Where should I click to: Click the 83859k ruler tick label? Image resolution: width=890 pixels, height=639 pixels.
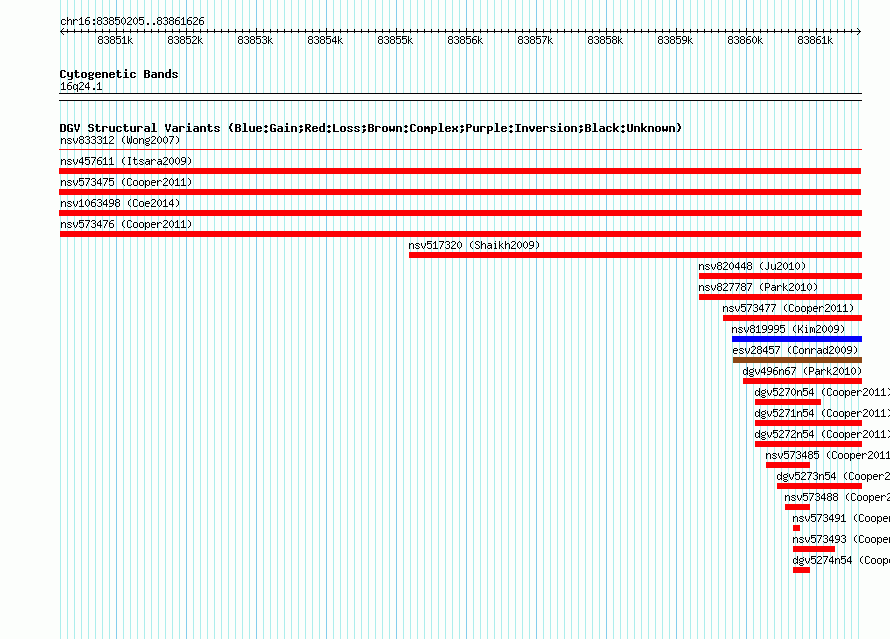click(x=675, y=40)
